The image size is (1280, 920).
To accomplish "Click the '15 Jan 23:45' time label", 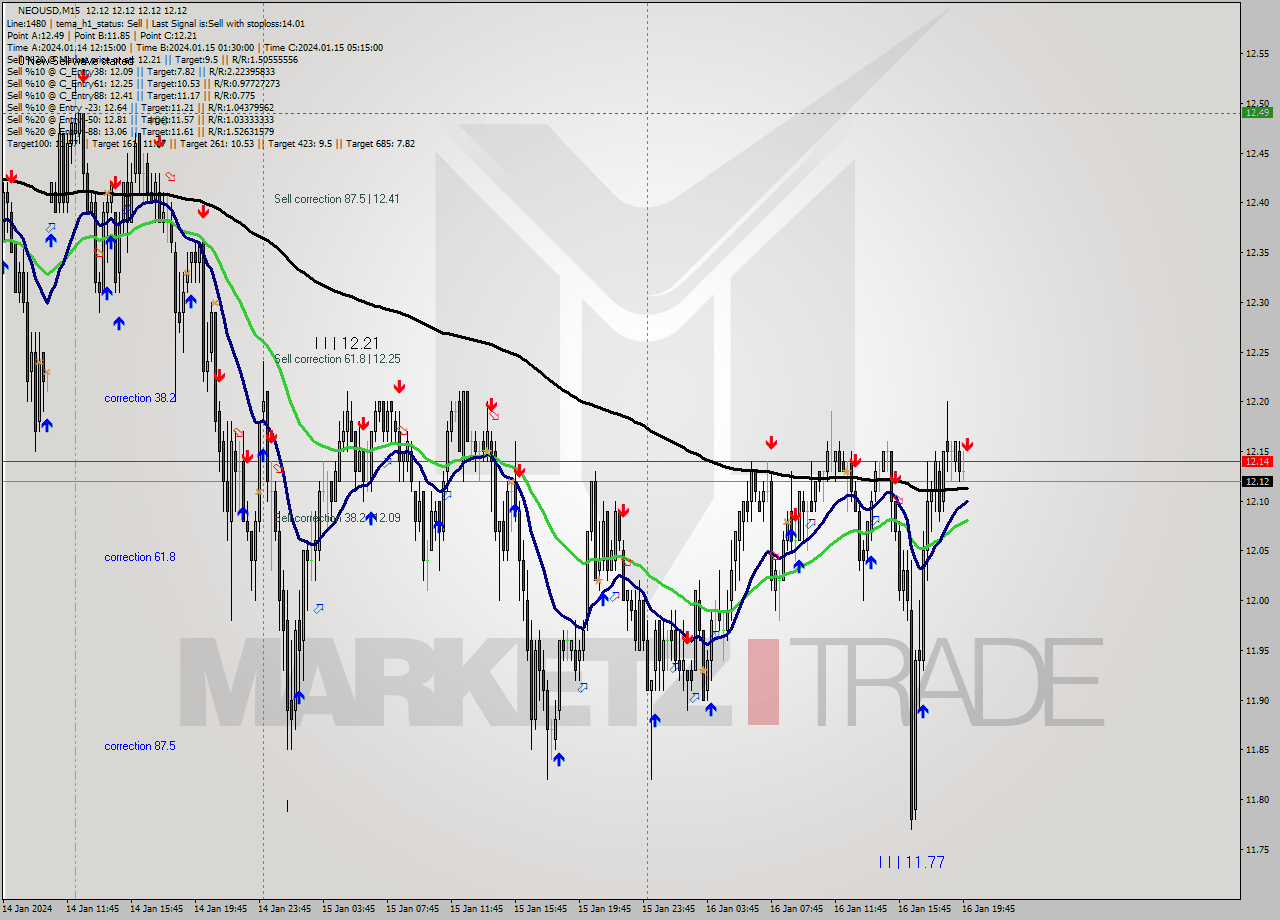I will 668,909.
